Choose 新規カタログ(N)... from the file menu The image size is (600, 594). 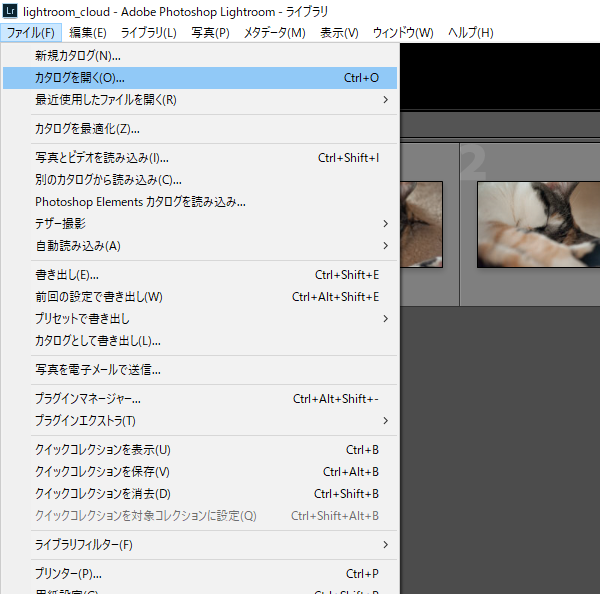point(78,56)
